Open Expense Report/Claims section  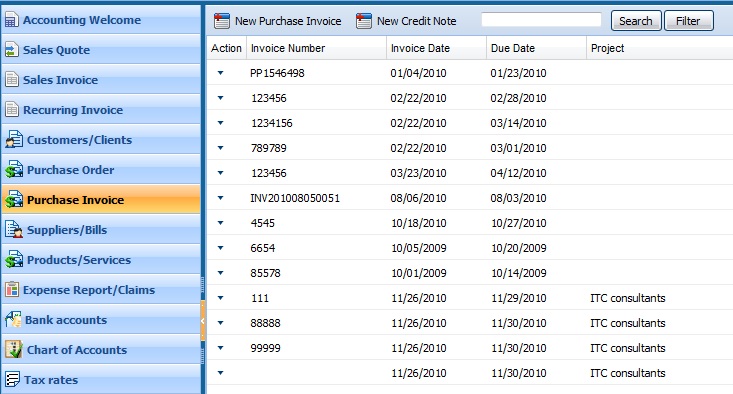(x=101, y=290)
